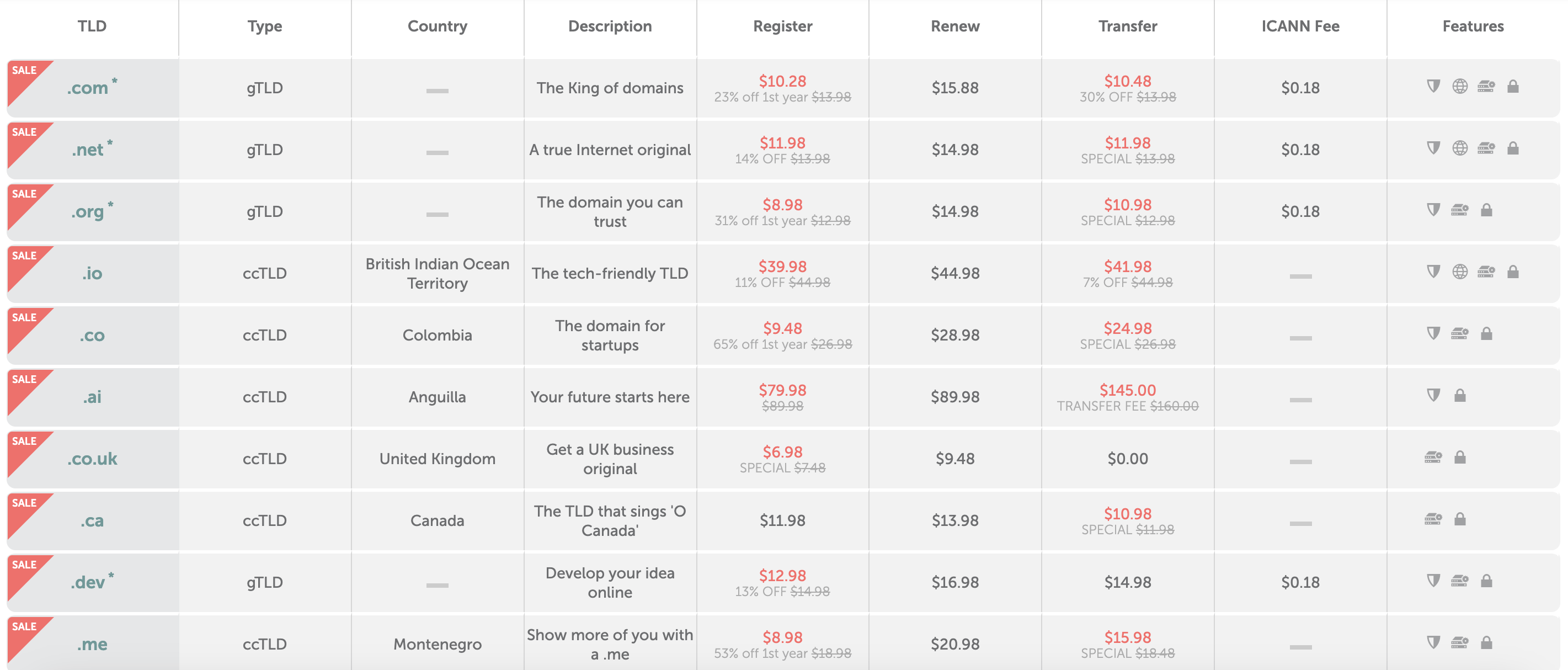Click the shield privacy icon in .com row
The image size is (1568, 670).
(x=1433, y=87)
